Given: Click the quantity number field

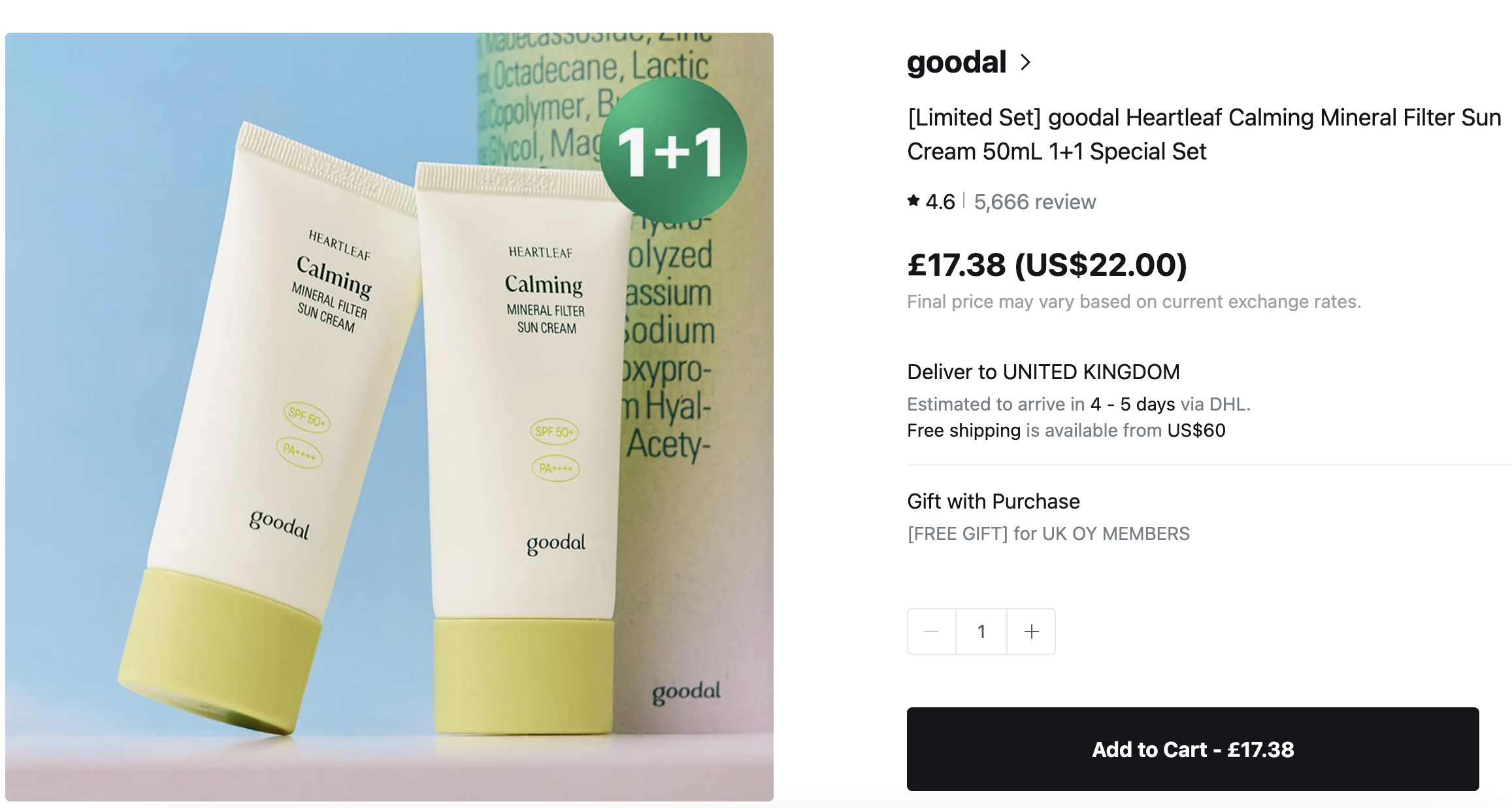Looking at the screenshot, I should point(981,631).
